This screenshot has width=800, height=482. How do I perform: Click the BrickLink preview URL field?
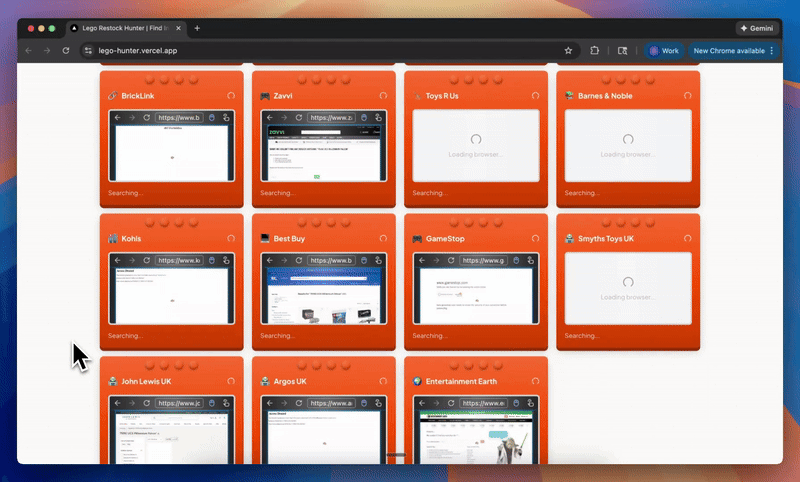(179, 117)
